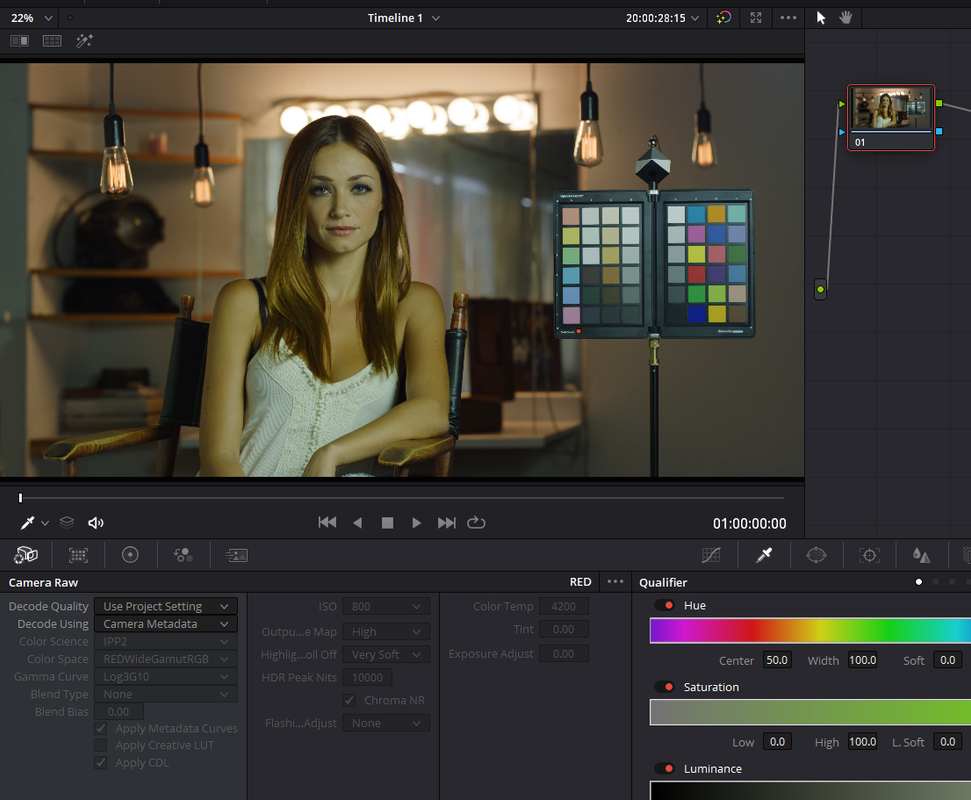Open the Color Wheels palette

(x=130, y=555)
